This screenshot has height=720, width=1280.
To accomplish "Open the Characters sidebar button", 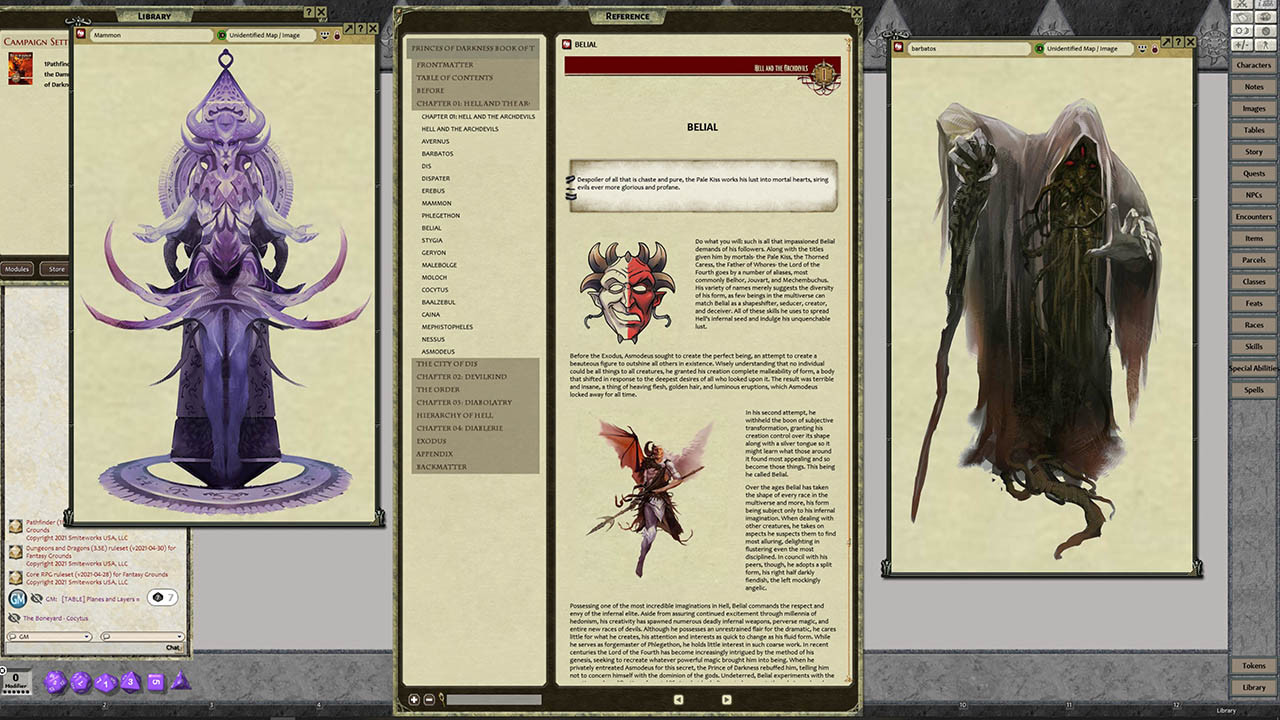I will (1254, 65).
